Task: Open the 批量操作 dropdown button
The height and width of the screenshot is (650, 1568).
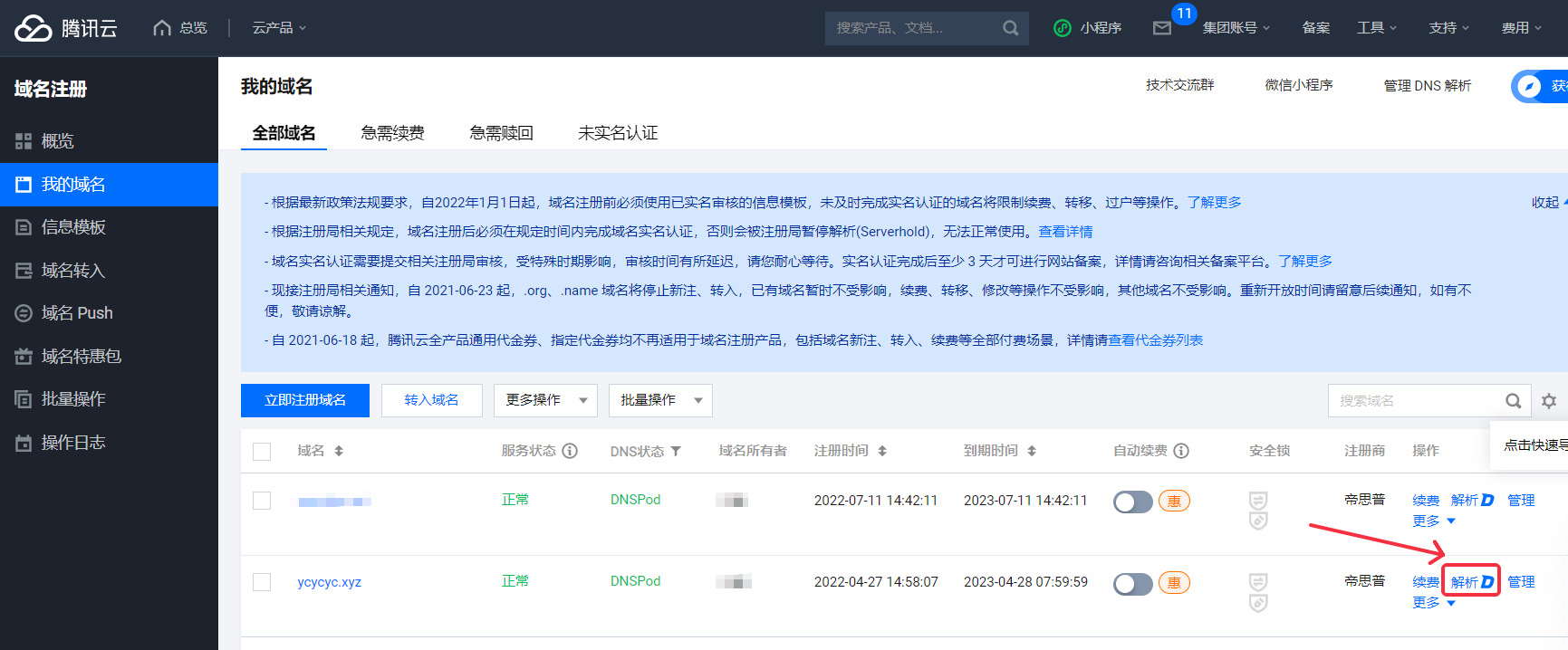Action: point(660,400)
